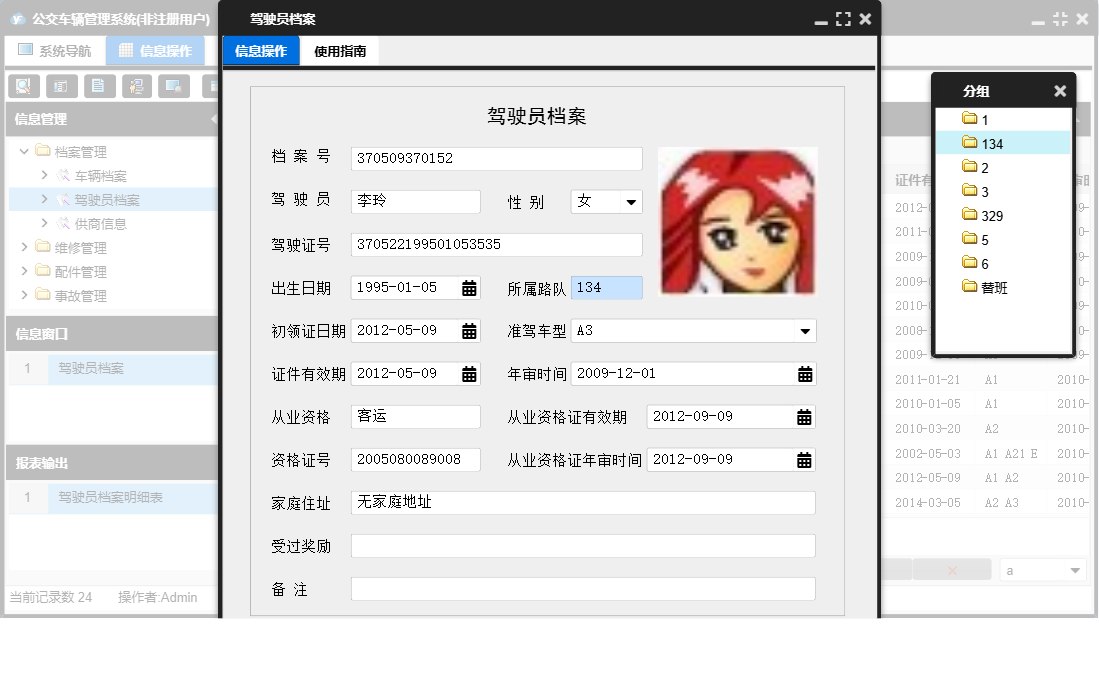Image resolution: width=1099 pixels, height=685 pixels.
Task: Click the 家庭住址 input field
Action: point(580,502)
